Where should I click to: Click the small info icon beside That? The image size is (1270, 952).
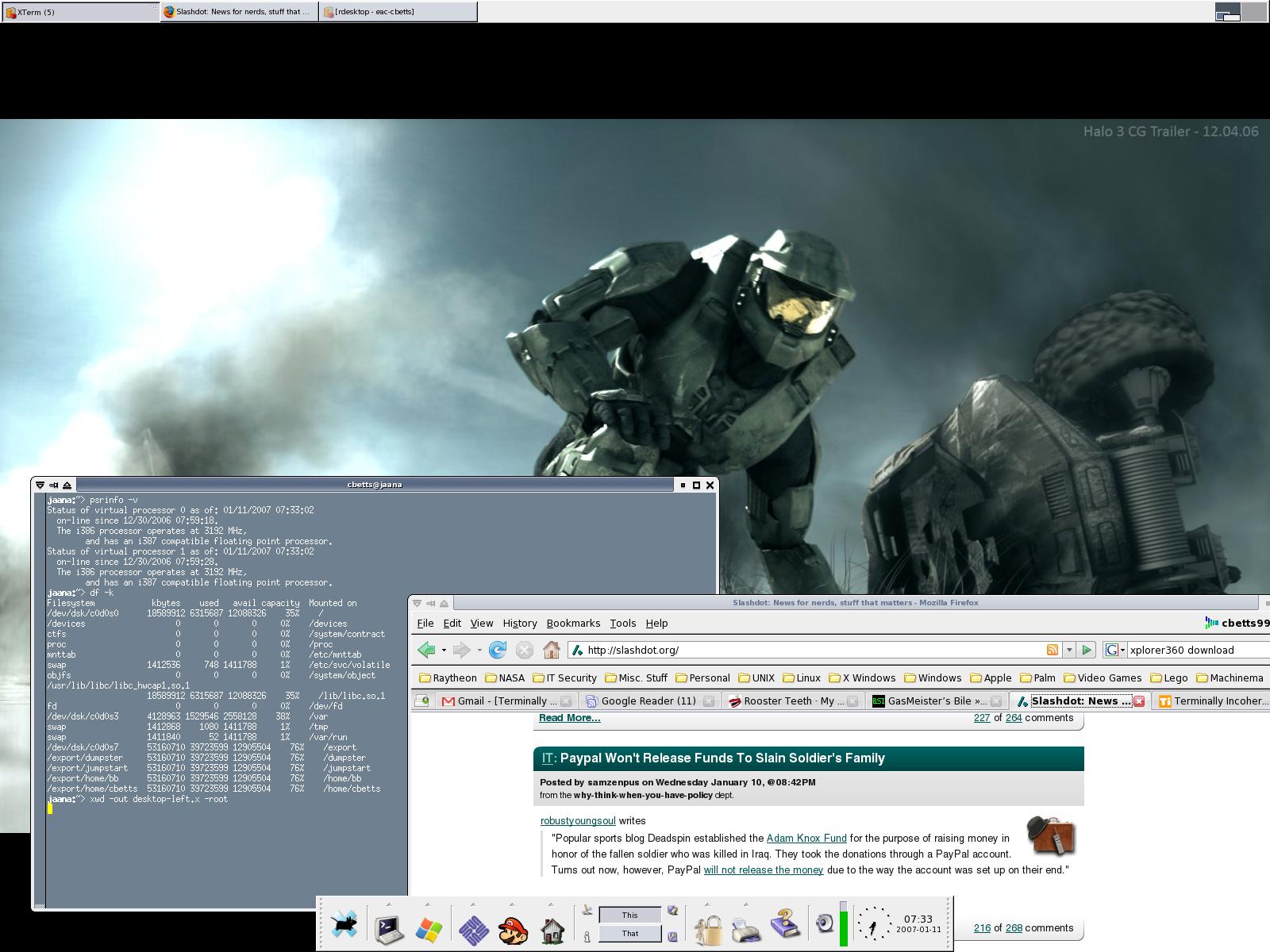587,937
